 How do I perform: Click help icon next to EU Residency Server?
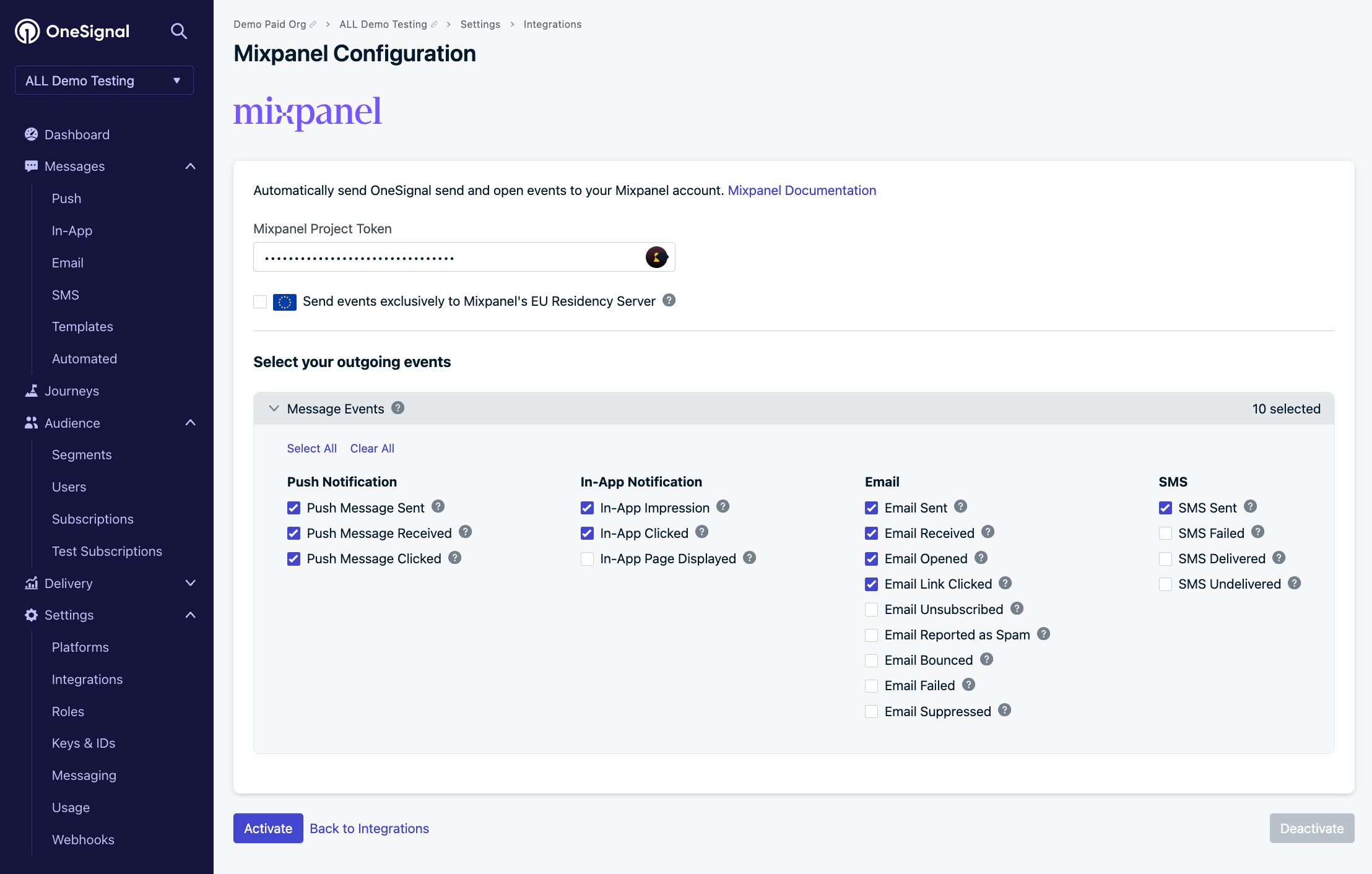pyautogui.click(x=669, y=300)
